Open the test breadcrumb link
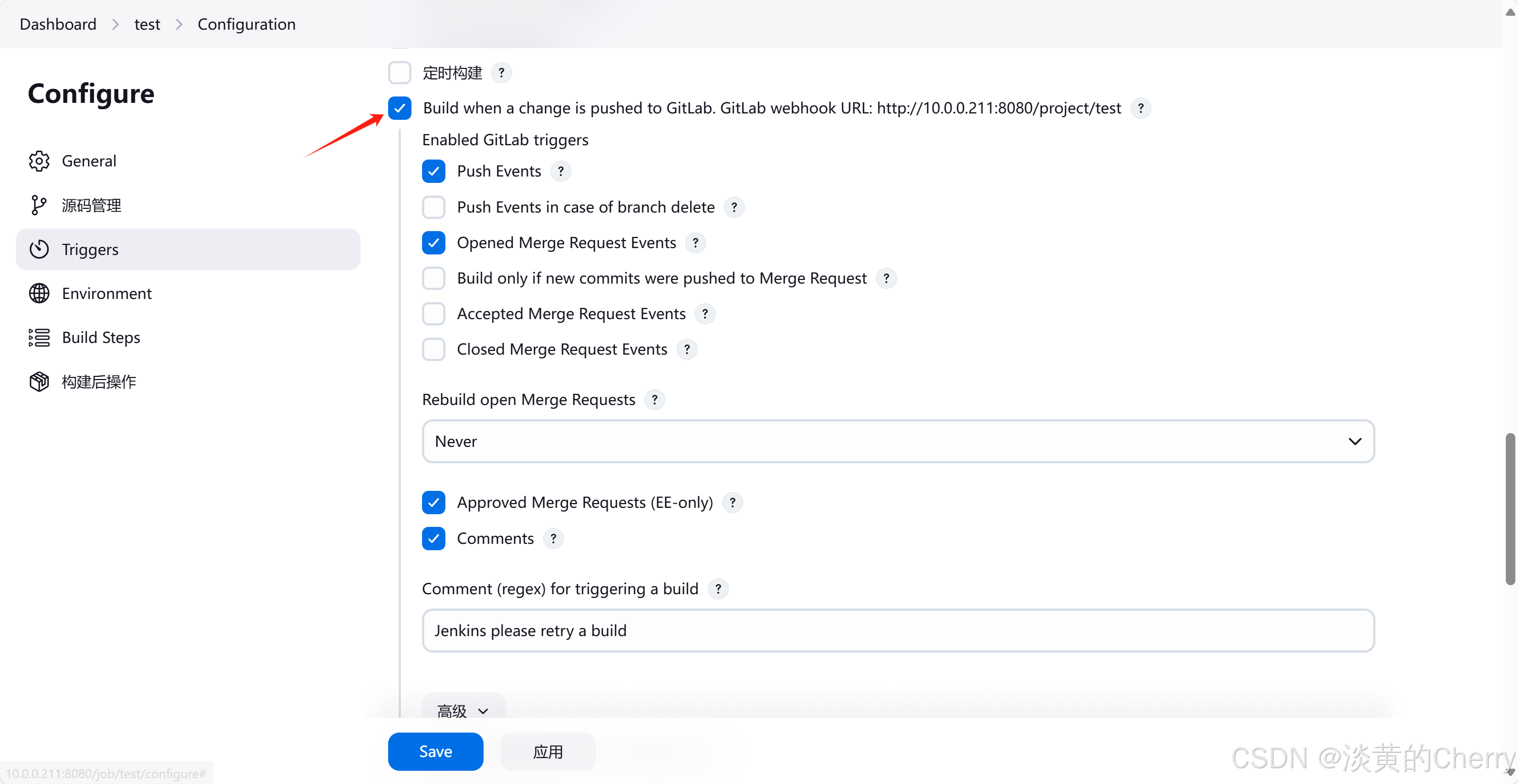Image resolution: width=1518 pixels, height=784 pixels. click(147, 24)
